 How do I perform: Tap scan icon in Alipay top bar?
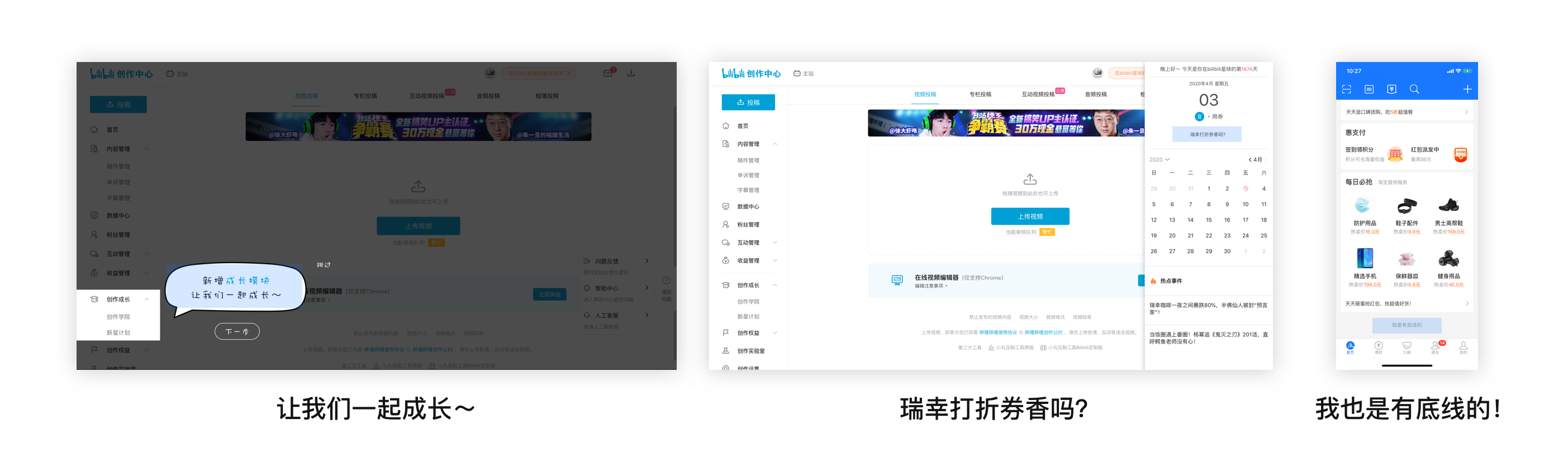pyautogui.click(x=1347, y=89)
